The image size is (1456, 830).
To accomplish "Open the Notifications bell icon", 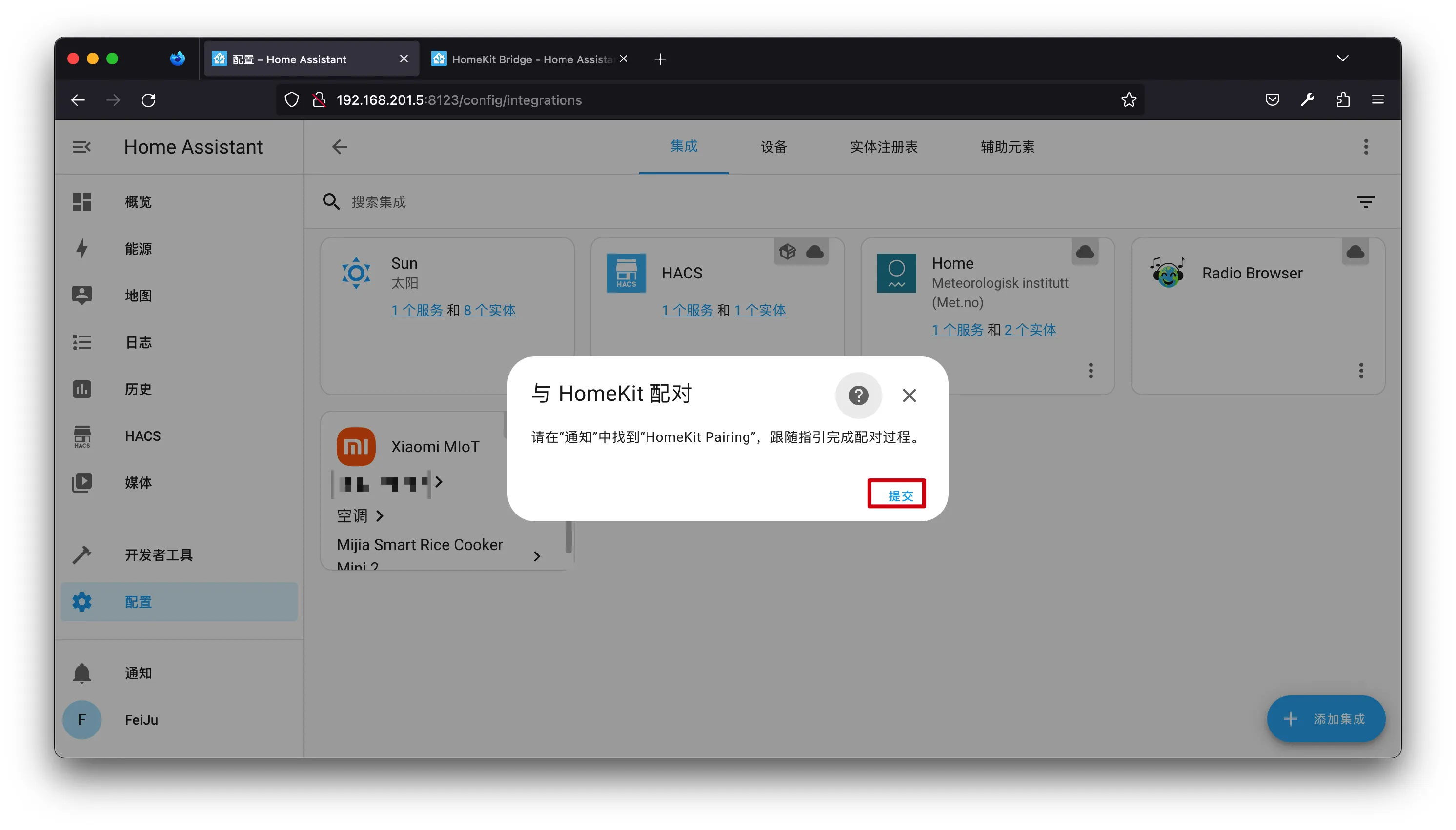I will (81, 672).
